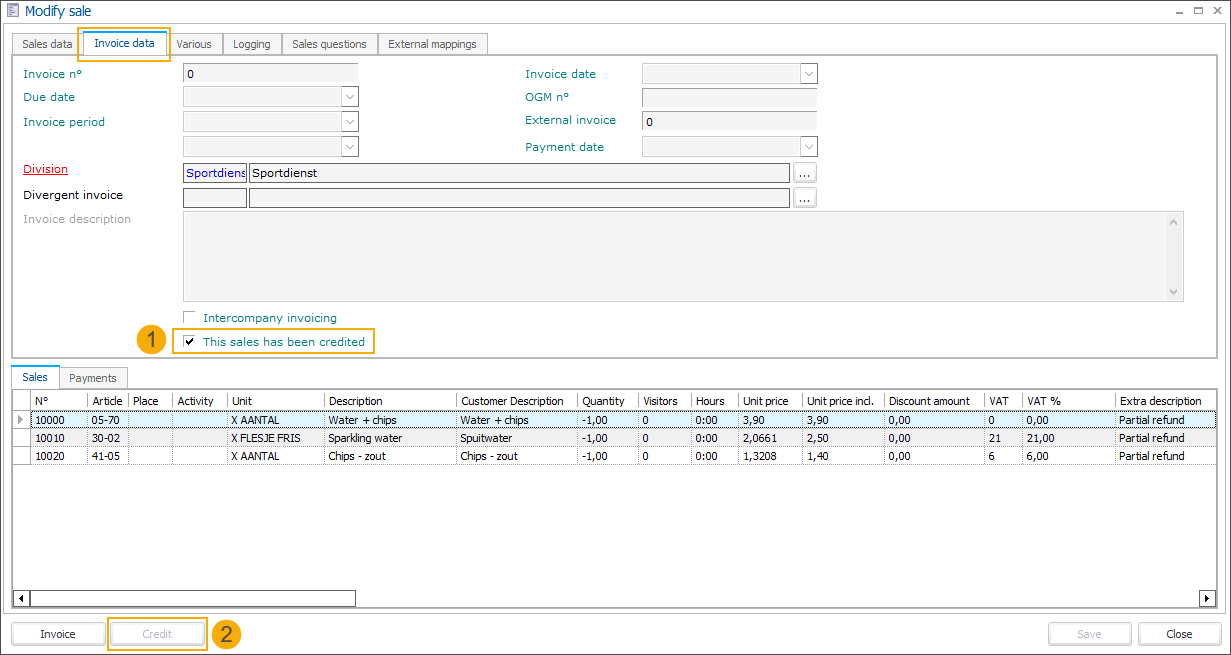Click the description box scroll down arrow
This screenshot has width=1231, height=655.
(1175, 292)
